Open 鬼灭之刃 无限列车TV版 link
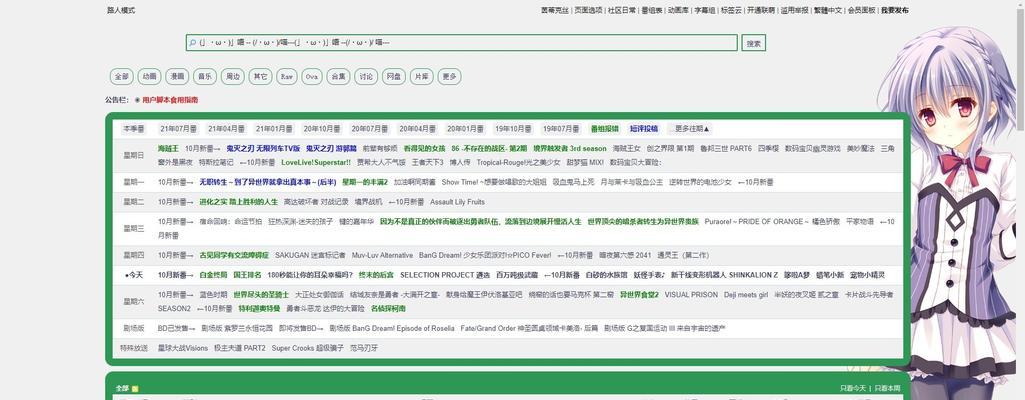The image size is (1025, 400). pyautogui.click(x=263, y=149)
